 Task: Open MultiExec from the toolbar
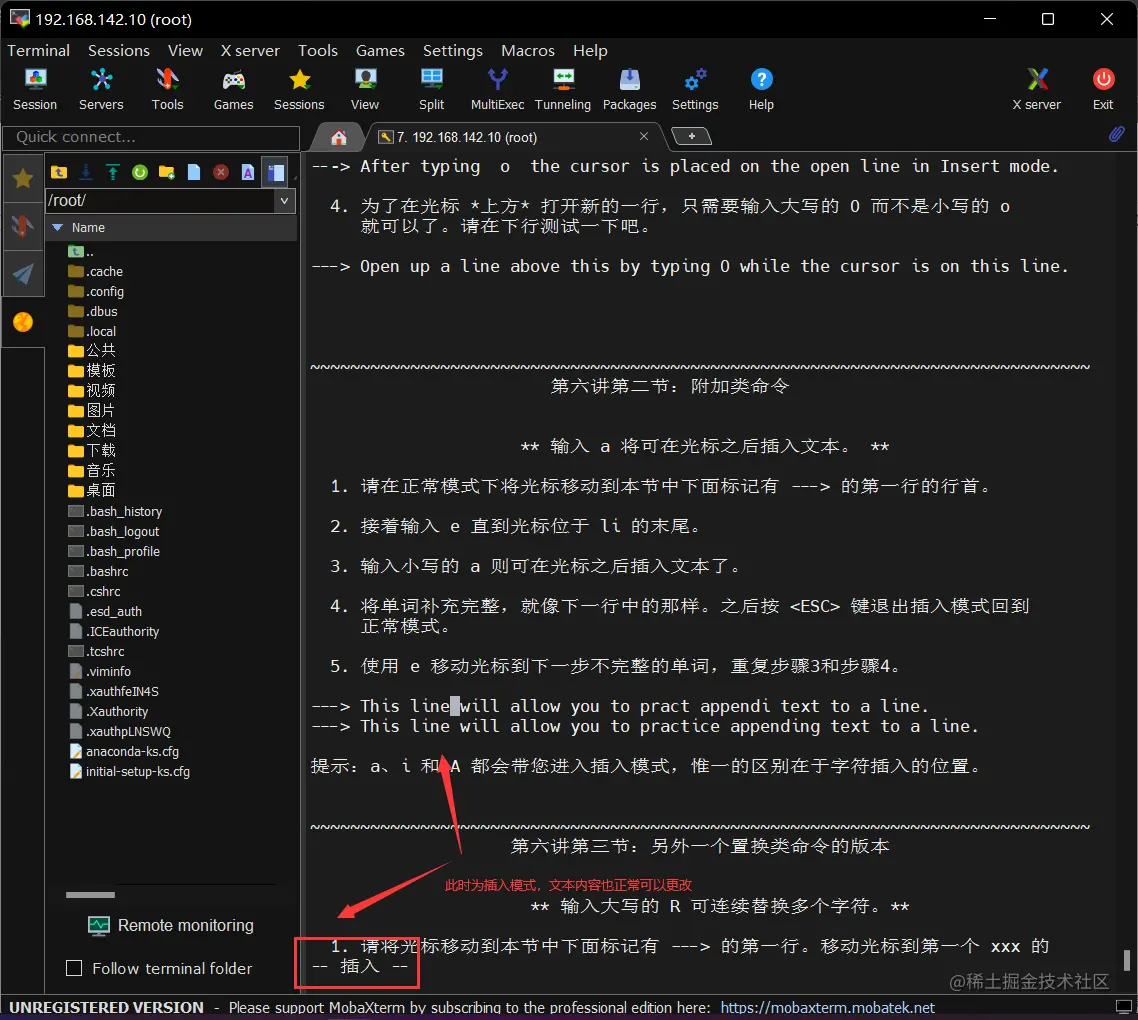[x=497, y=89]
